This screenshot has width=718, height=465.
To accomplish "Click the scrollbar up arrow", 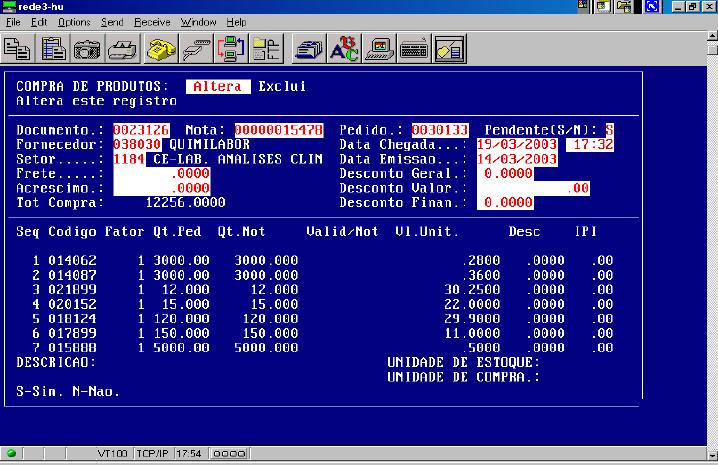I will coord(713,36).
